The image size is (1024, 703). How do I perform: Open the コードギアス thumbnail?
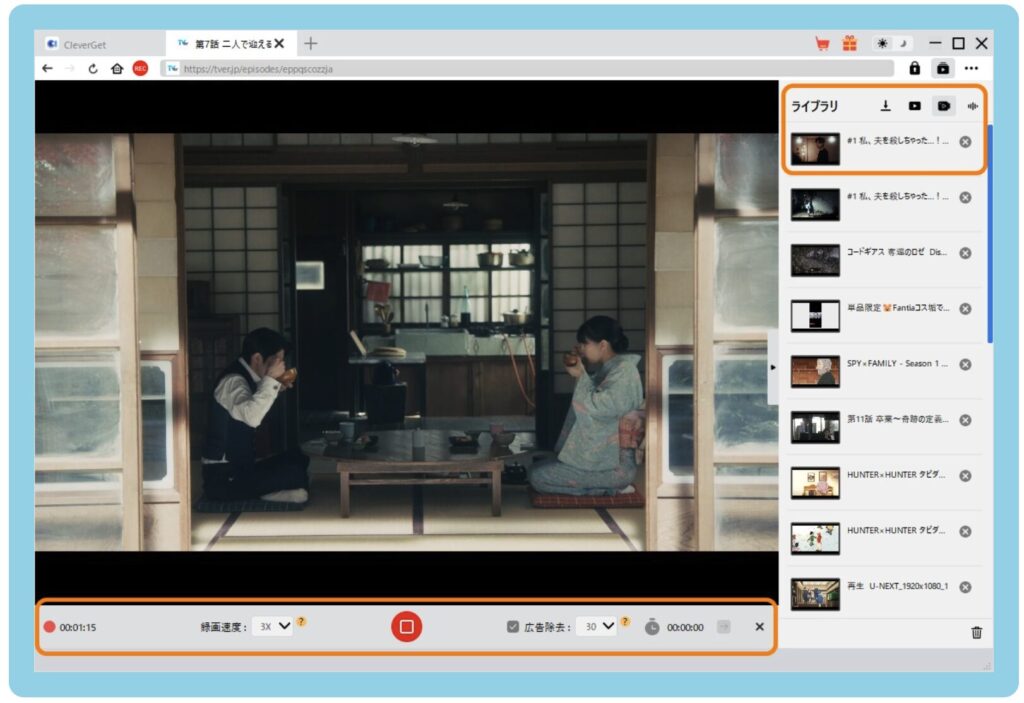tap(815, 260)
